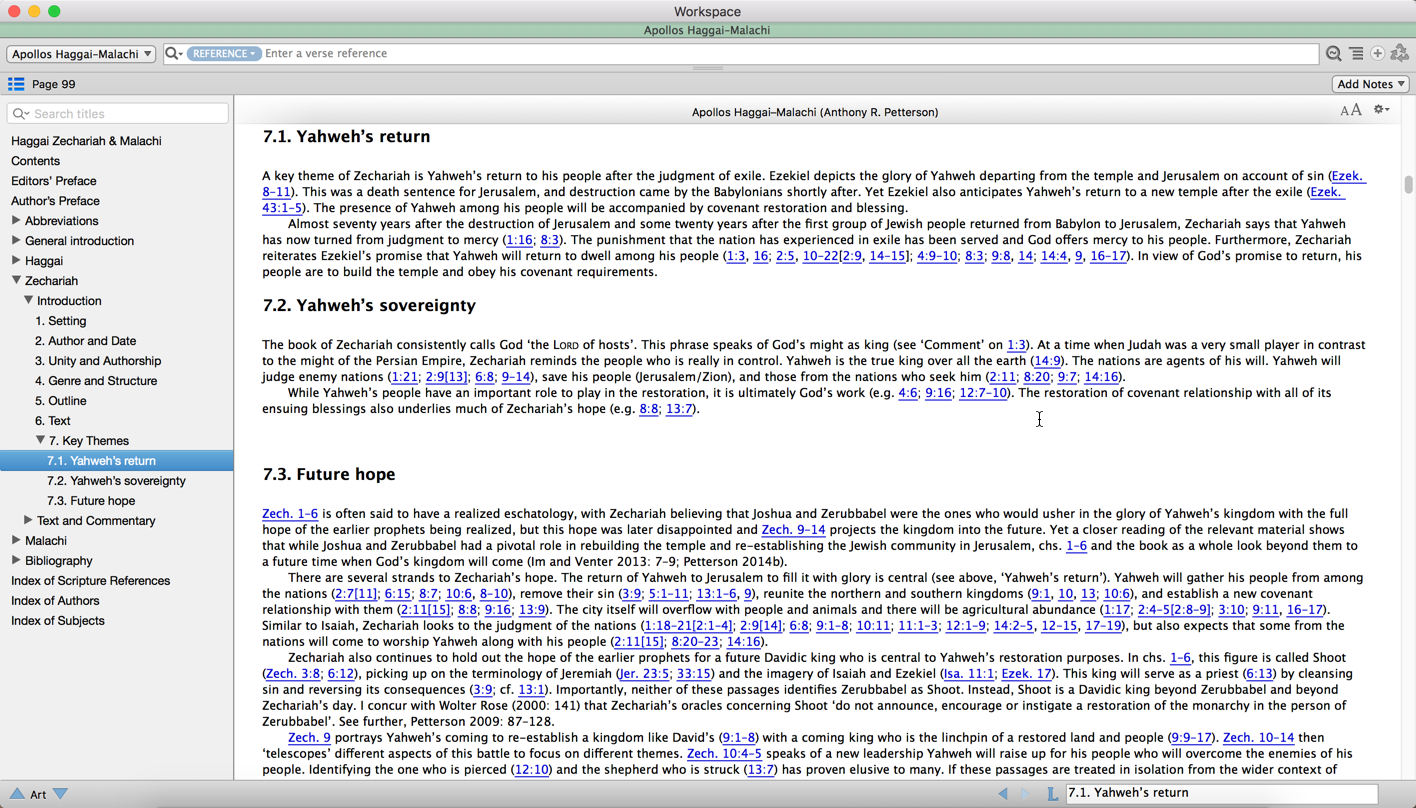
Task: Click the circled plus icon
Action: pyautogui.click(x=1378, y=54)
